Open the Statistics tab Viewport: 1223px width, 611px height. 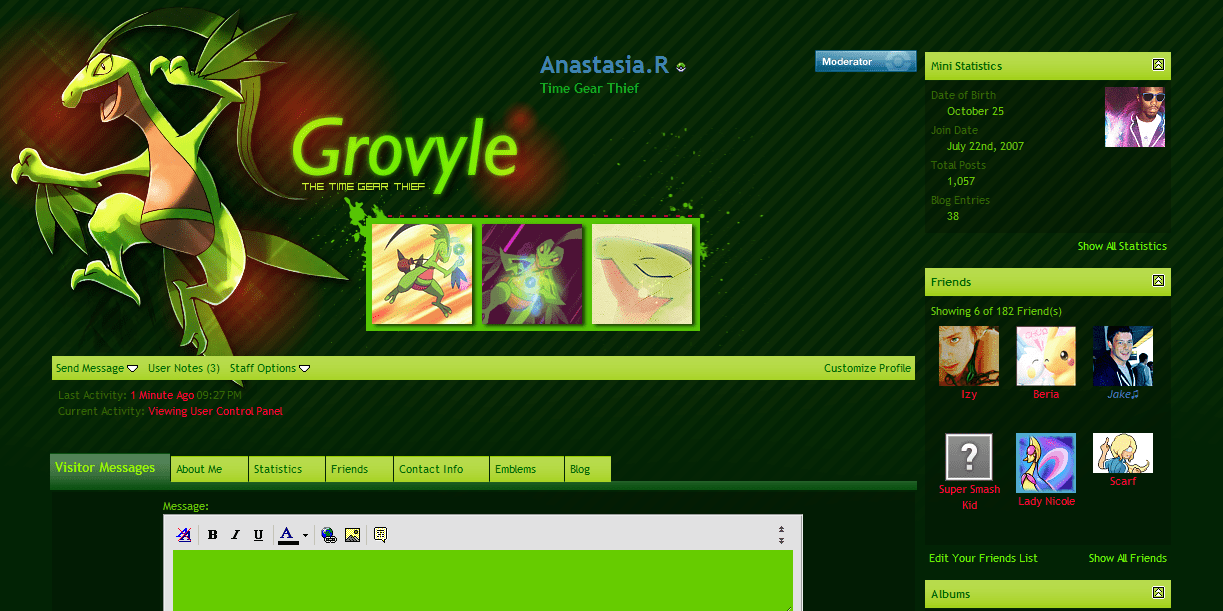tap(287, 469)
